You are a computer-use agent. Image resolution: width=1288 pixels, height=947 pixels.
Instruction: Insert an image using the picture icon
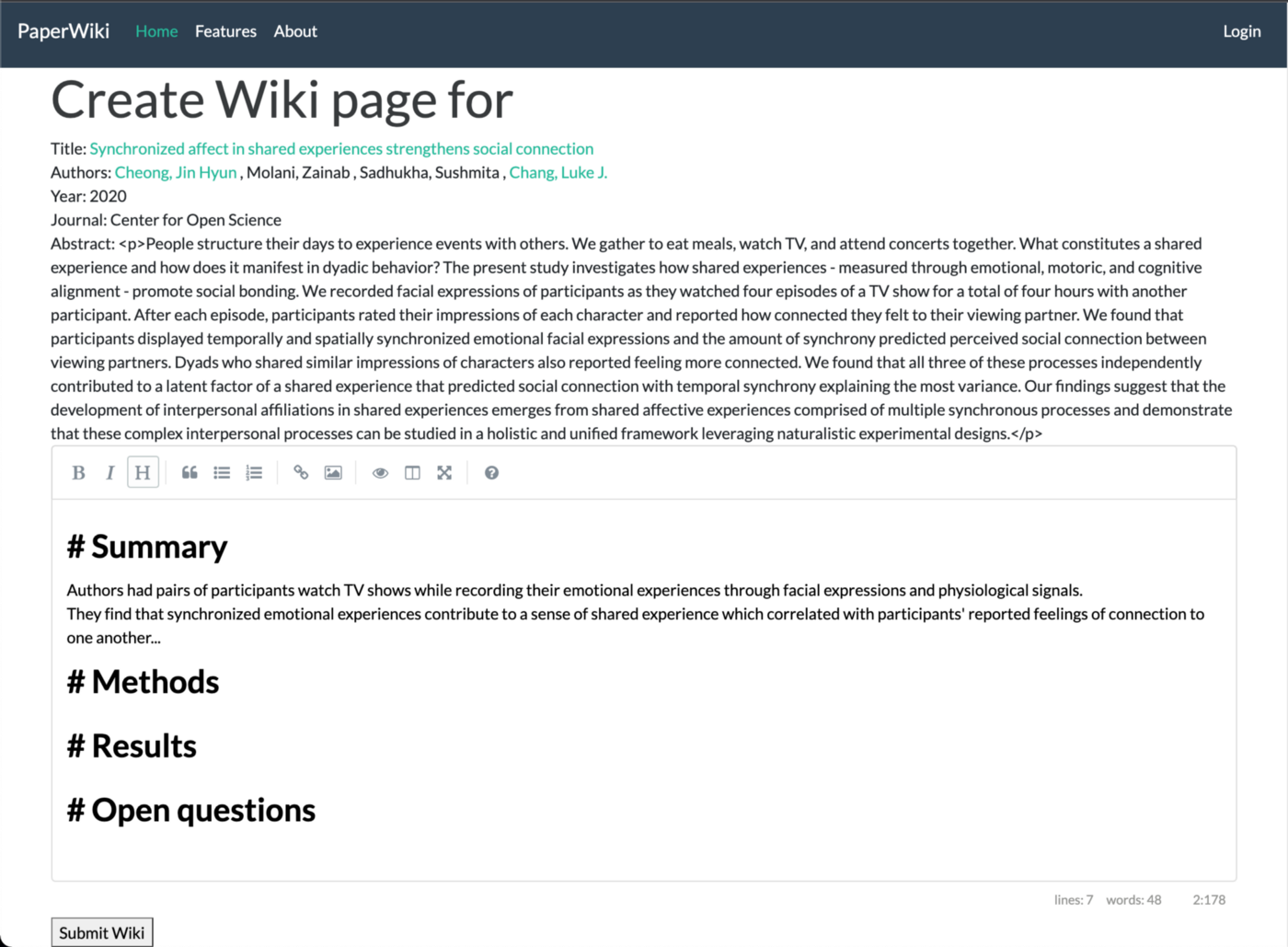pyautogui.click(x=333, y=473)
